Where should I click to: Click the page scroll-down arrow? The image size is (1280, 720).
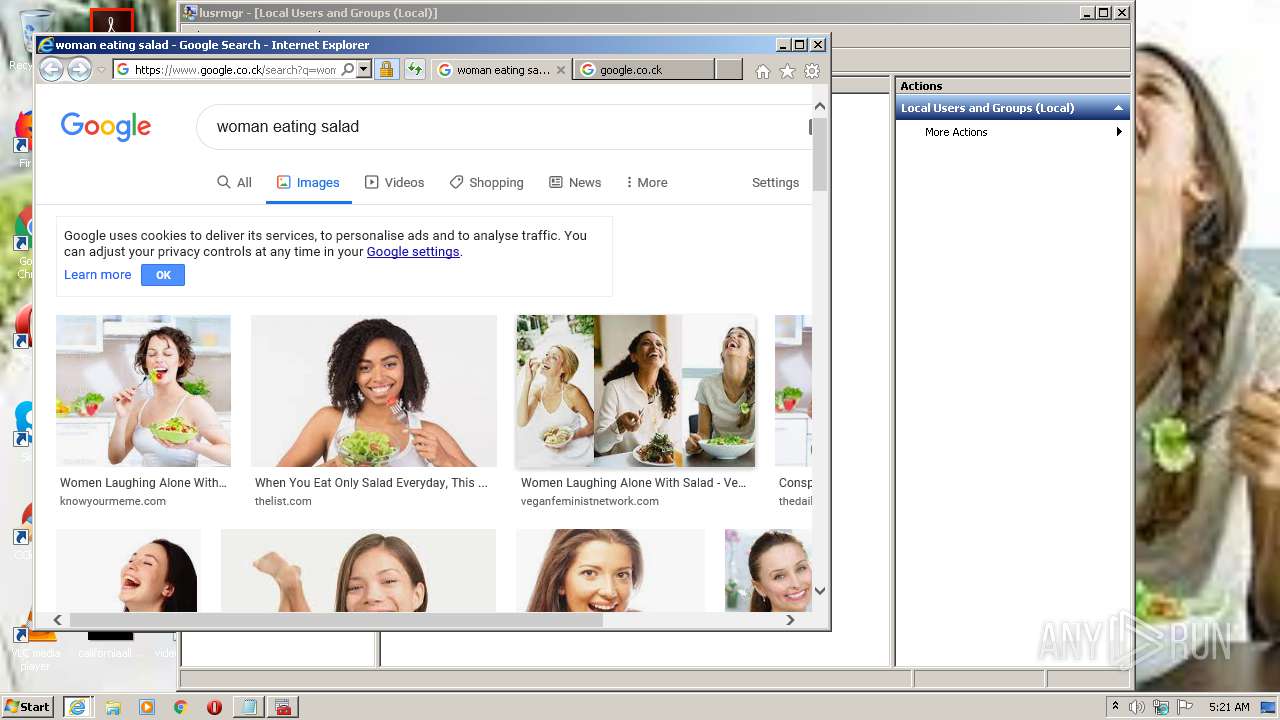(x=820, y=591)
